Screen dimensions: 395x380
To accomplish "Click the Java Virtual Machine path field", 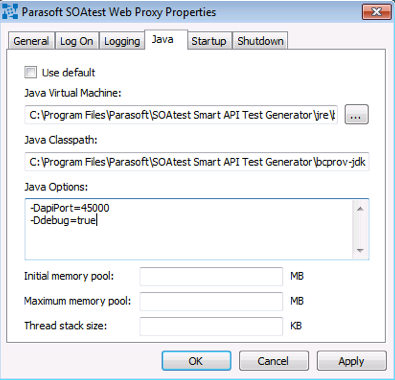I will click(181, 115).
